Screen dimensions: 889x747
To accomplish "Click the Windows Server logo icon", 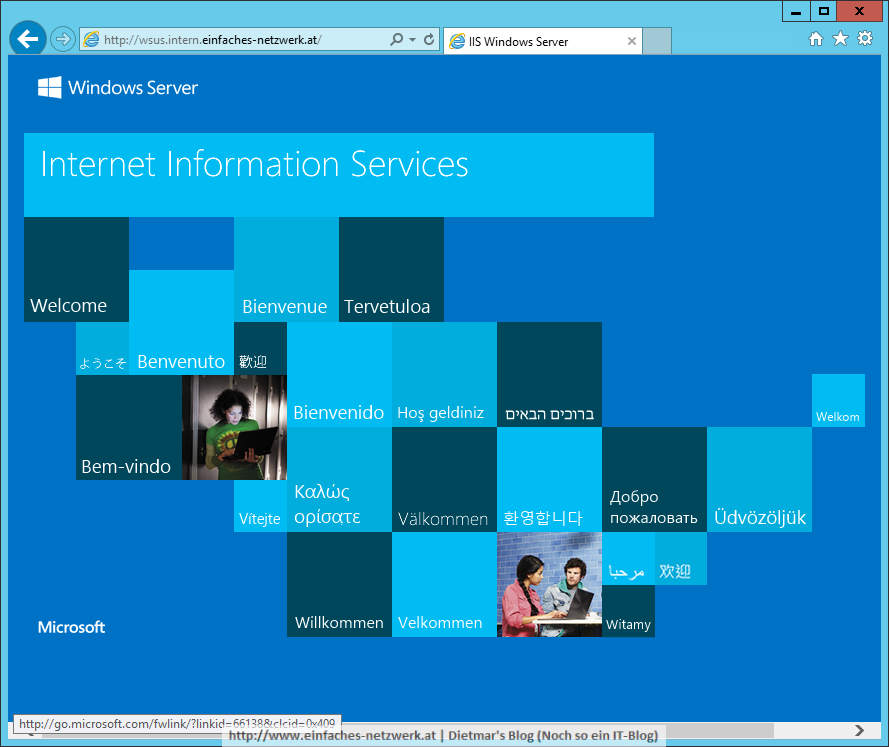I will pos(49,88).
